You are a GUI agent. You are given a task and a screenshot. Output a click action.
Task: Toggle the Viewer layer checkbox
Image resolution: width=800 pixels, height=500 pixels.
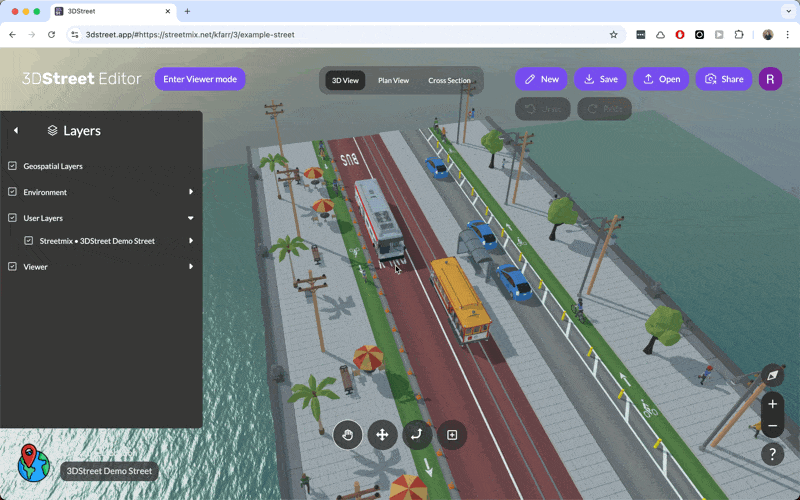13,267
